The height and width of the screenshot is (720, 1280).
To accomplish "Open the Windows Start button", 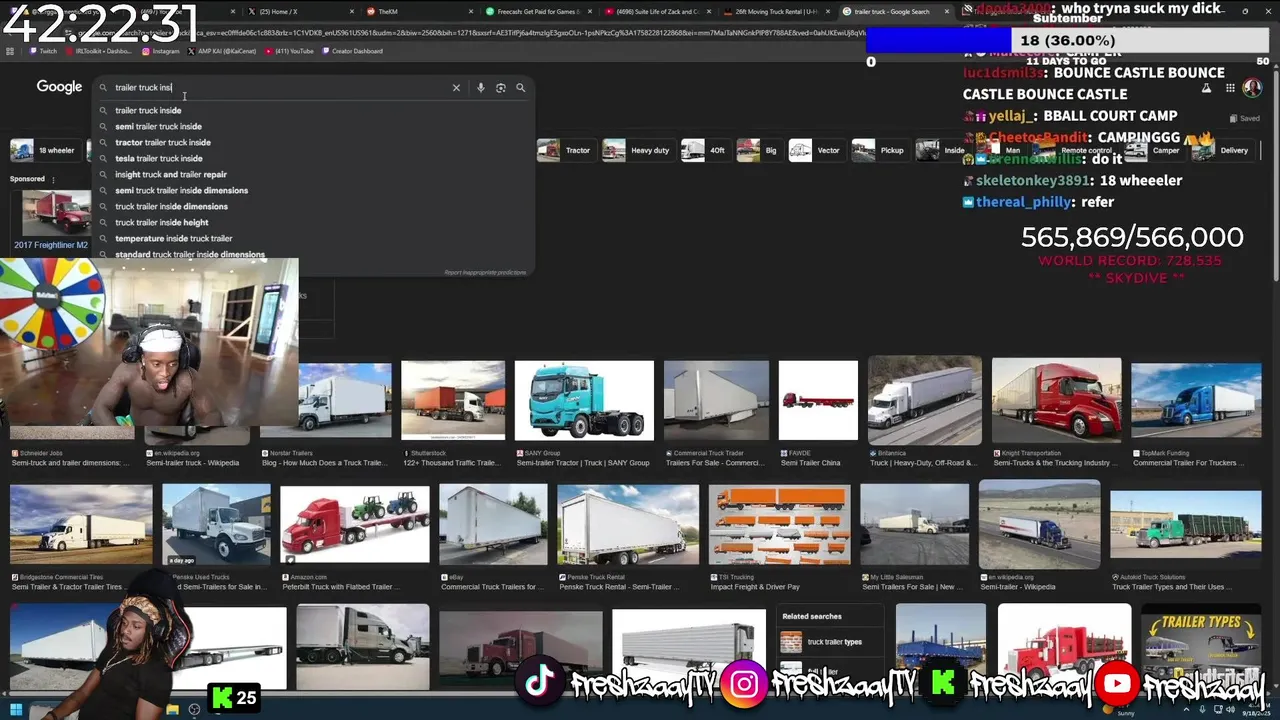I will click(16, 710).
